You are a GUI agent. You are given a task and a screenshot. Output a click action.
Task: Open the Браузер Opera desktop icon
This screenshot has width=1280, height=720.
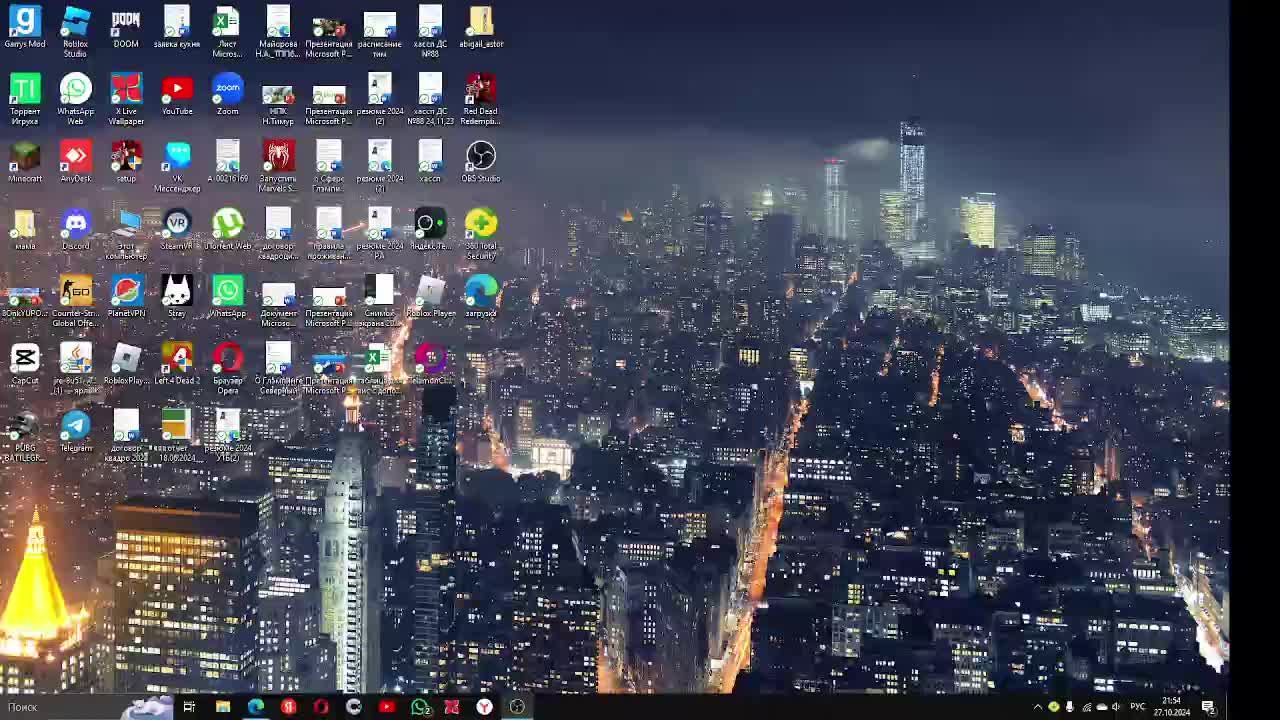tap(228, 369)
